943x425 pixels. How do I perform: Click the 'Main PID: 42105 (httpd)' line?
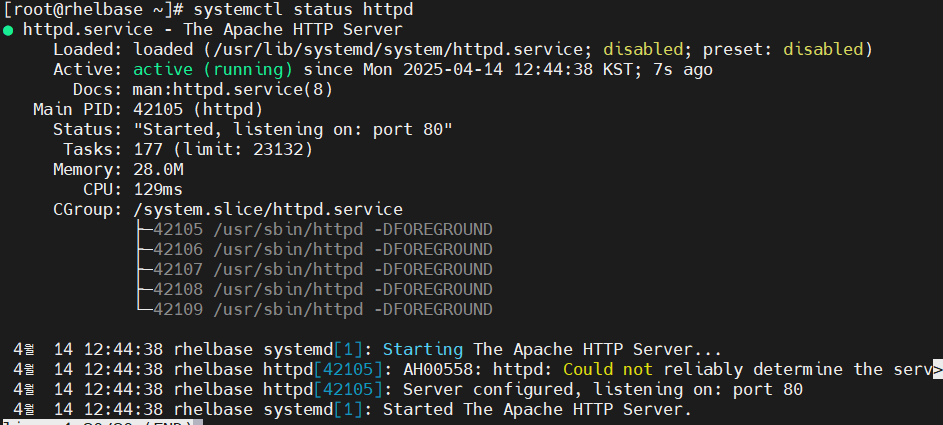click(x=148, y=109)
